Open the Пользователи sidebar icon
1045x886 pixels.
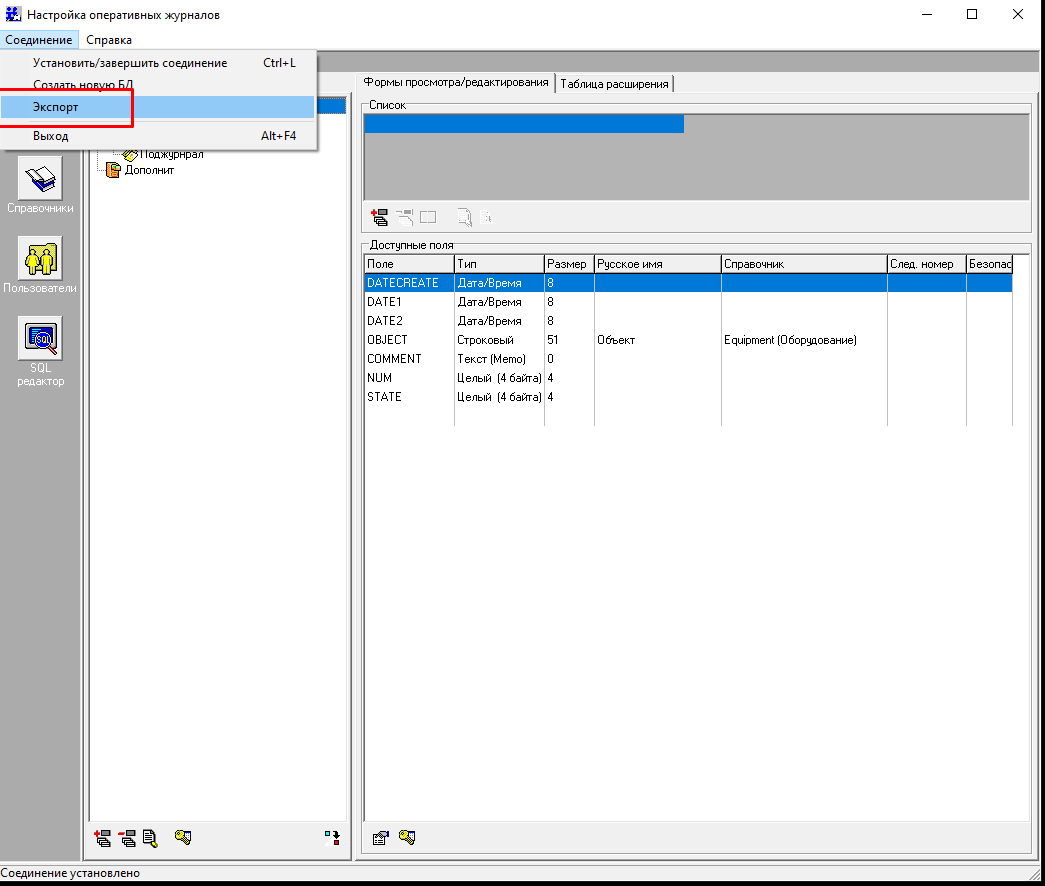pyautogui.click(x=41, y=259)
